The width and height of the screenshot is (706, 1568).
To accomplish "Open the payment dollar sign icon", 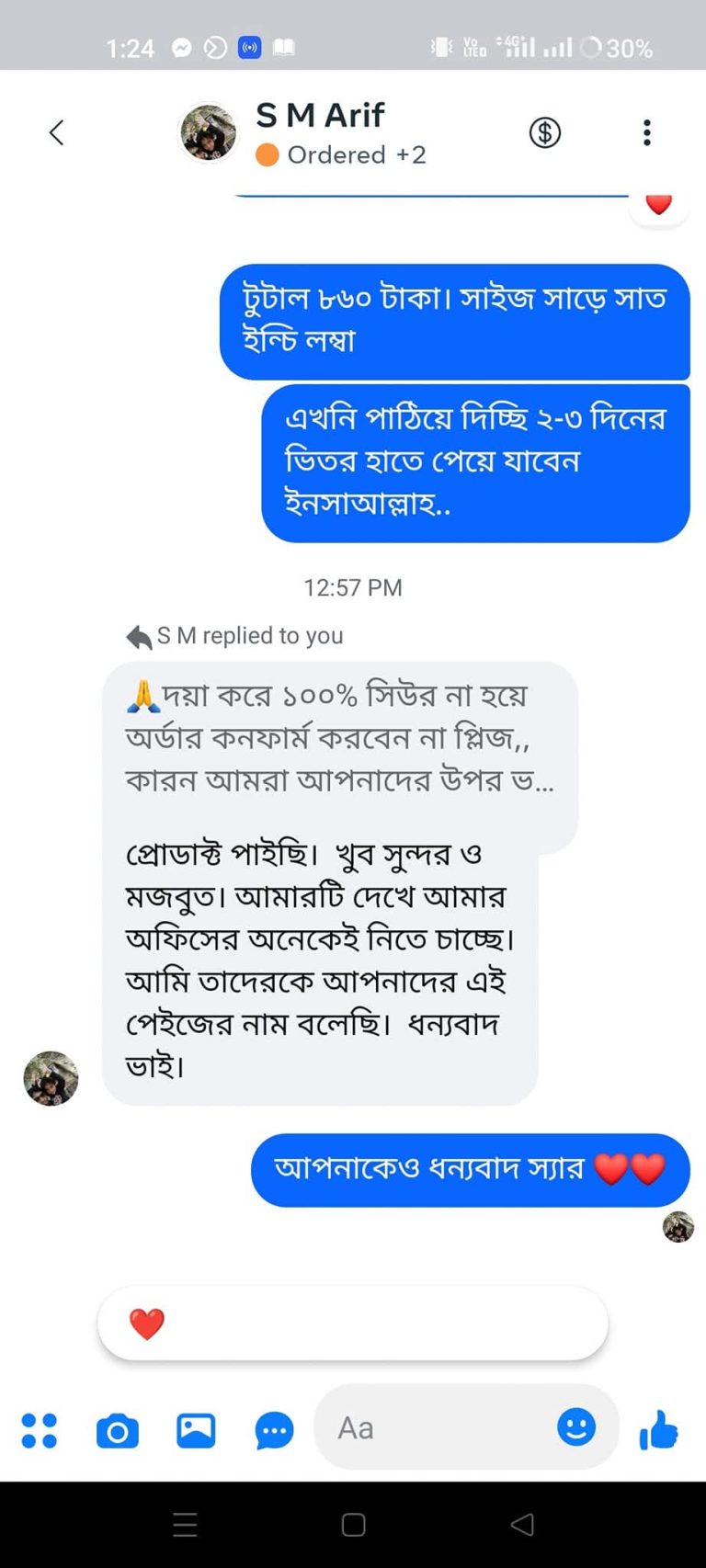I will (545, 133).
